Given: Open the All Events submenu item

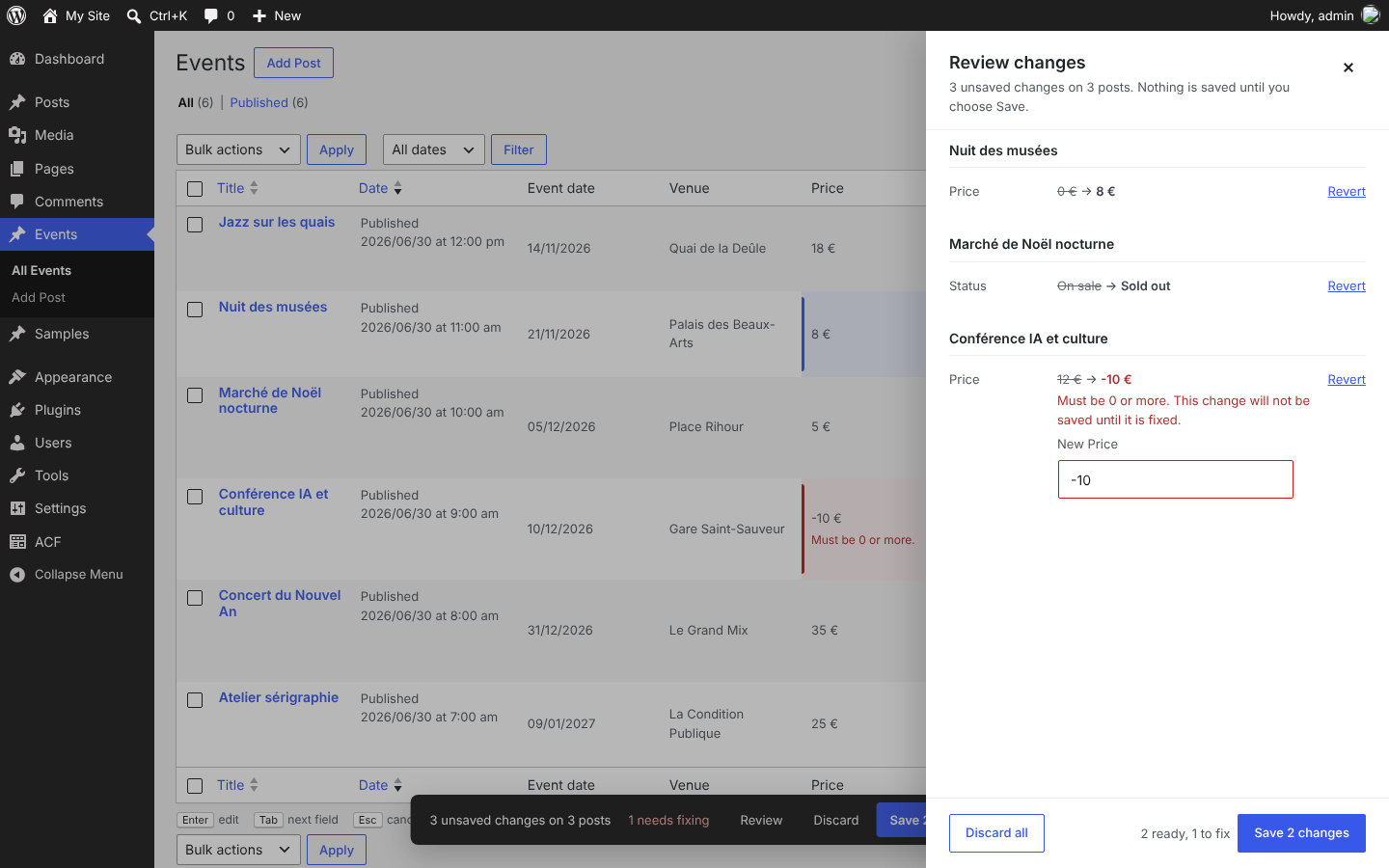Looking at the screenshot, I should point(77,271).
